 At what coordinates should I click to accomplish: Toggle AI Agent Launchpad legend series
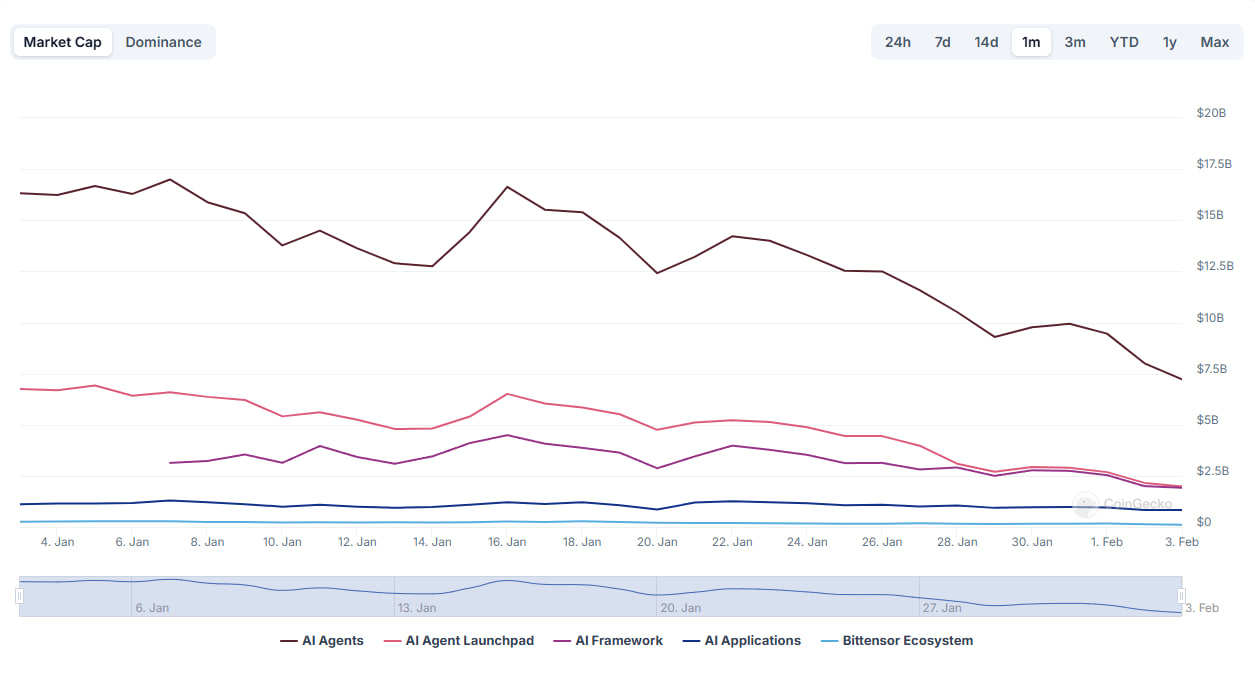tap(459, 641)
